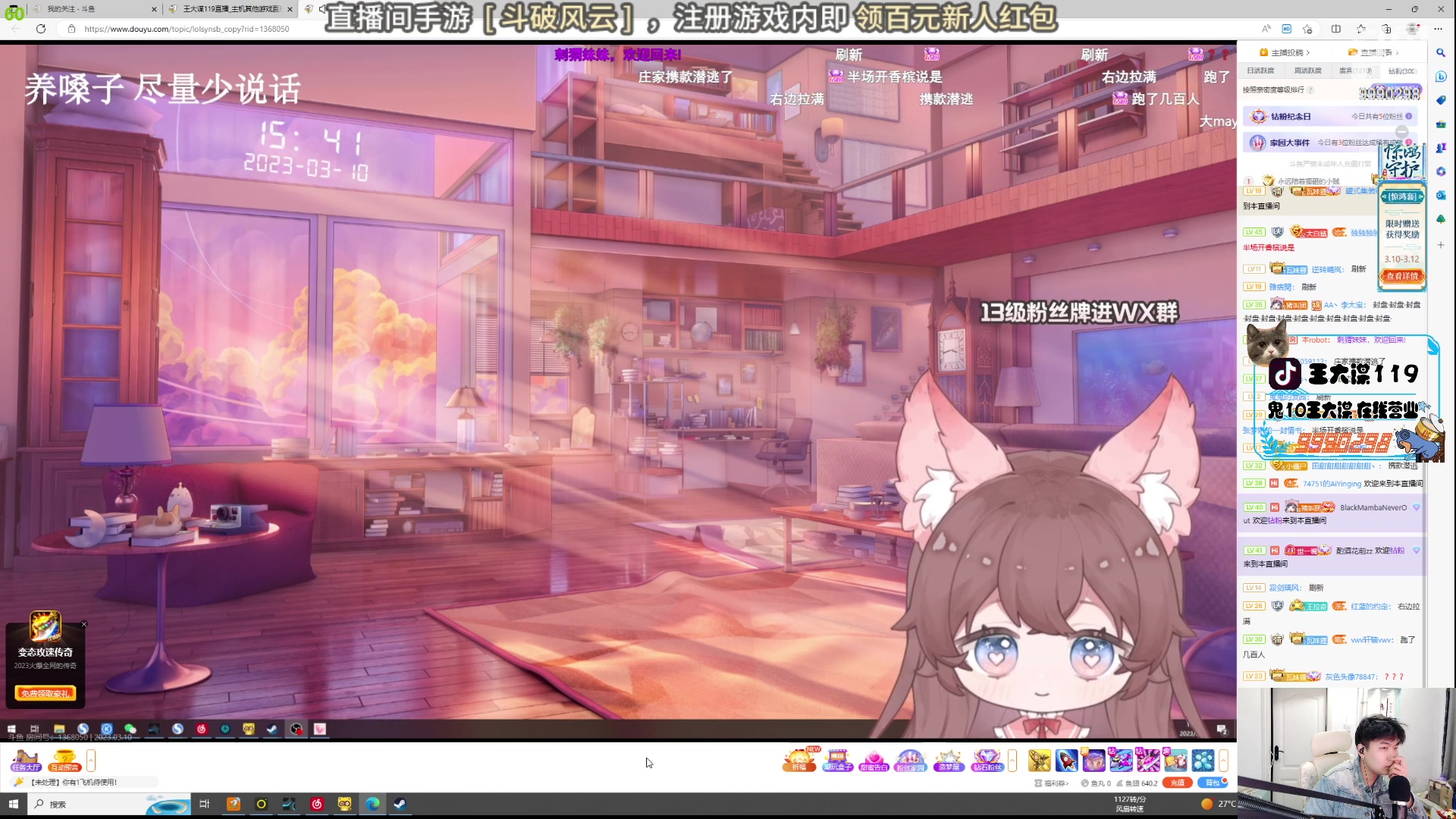Screen dimensions: 1456x819
Task: Add page to favorites star icon
Action: (x=1307, y=29)
